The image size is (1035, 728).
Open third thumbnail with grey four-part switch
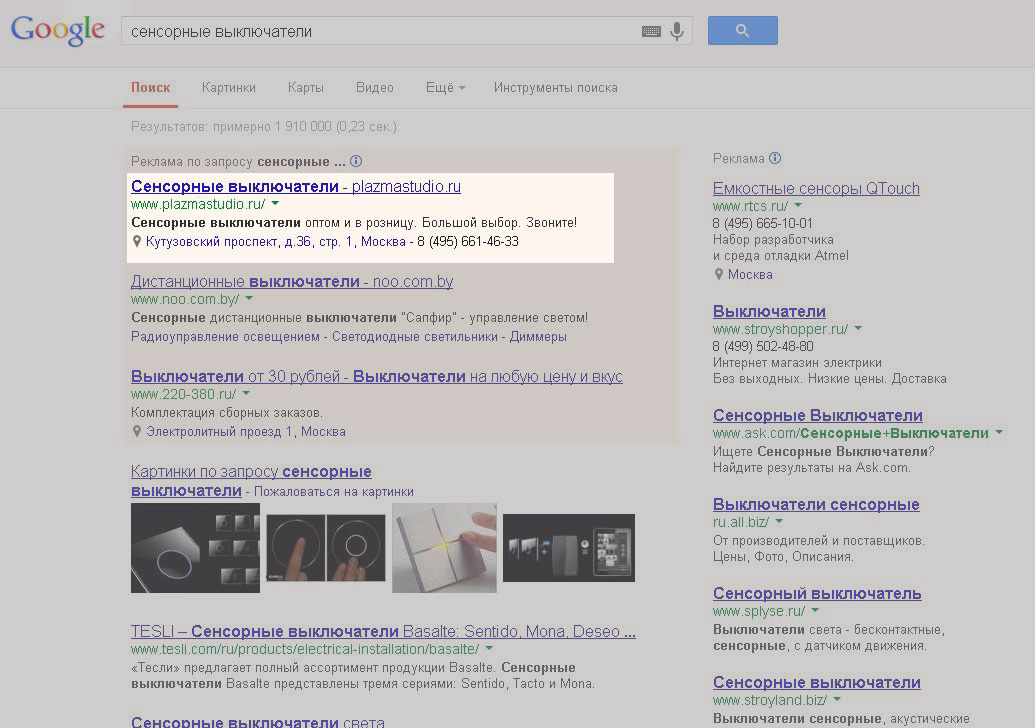click(444, 548)
